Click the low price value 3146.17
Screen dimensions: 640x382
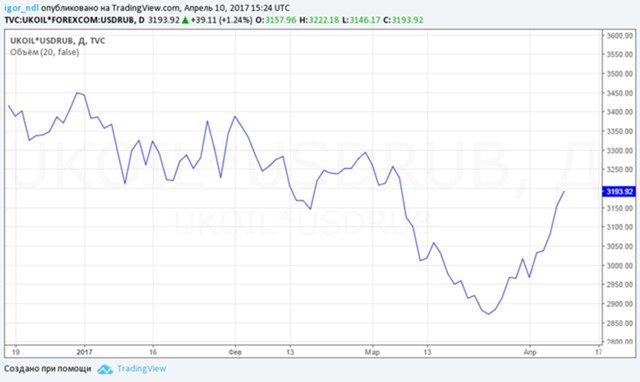coord(365,20)
